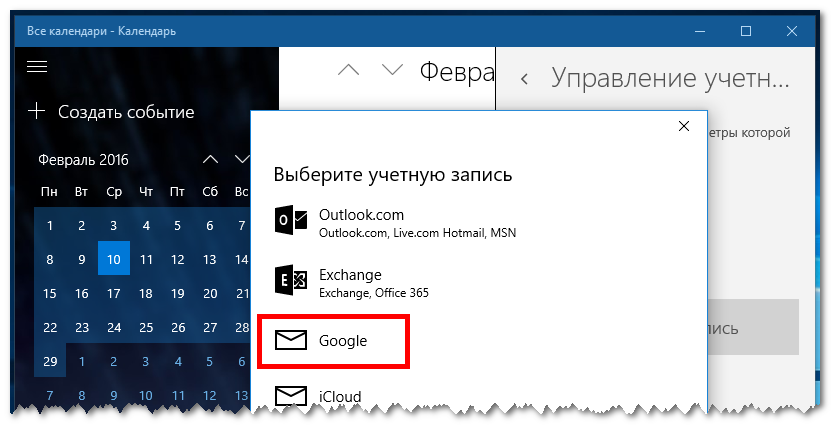
Task: Select February 13 in mini calendar
Action: [x=210, y=259]
